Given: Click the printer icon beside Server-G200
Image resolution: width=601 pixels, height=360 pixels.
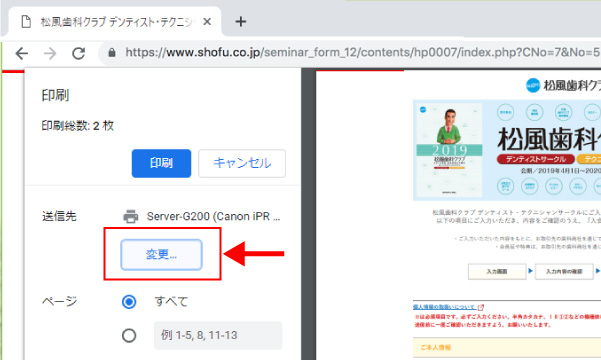Looking at the screenshot, I should (x=131, y=217).
